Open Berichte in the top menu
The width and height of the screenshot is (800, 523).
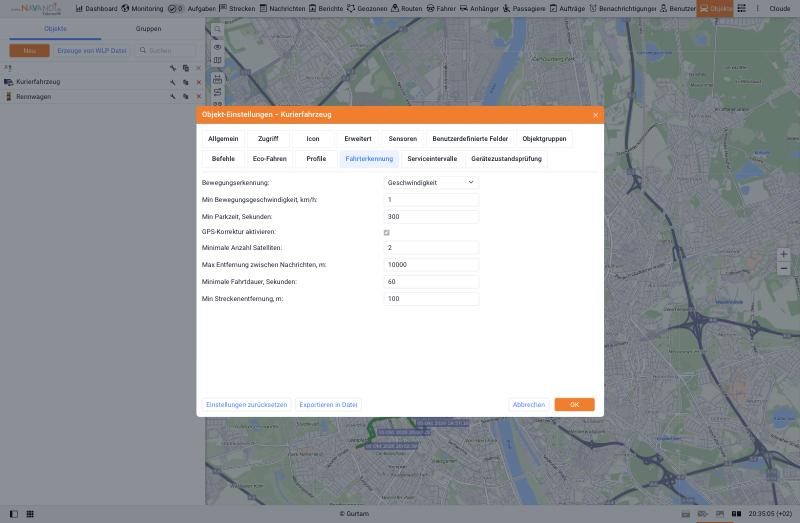tap(326, 9)
